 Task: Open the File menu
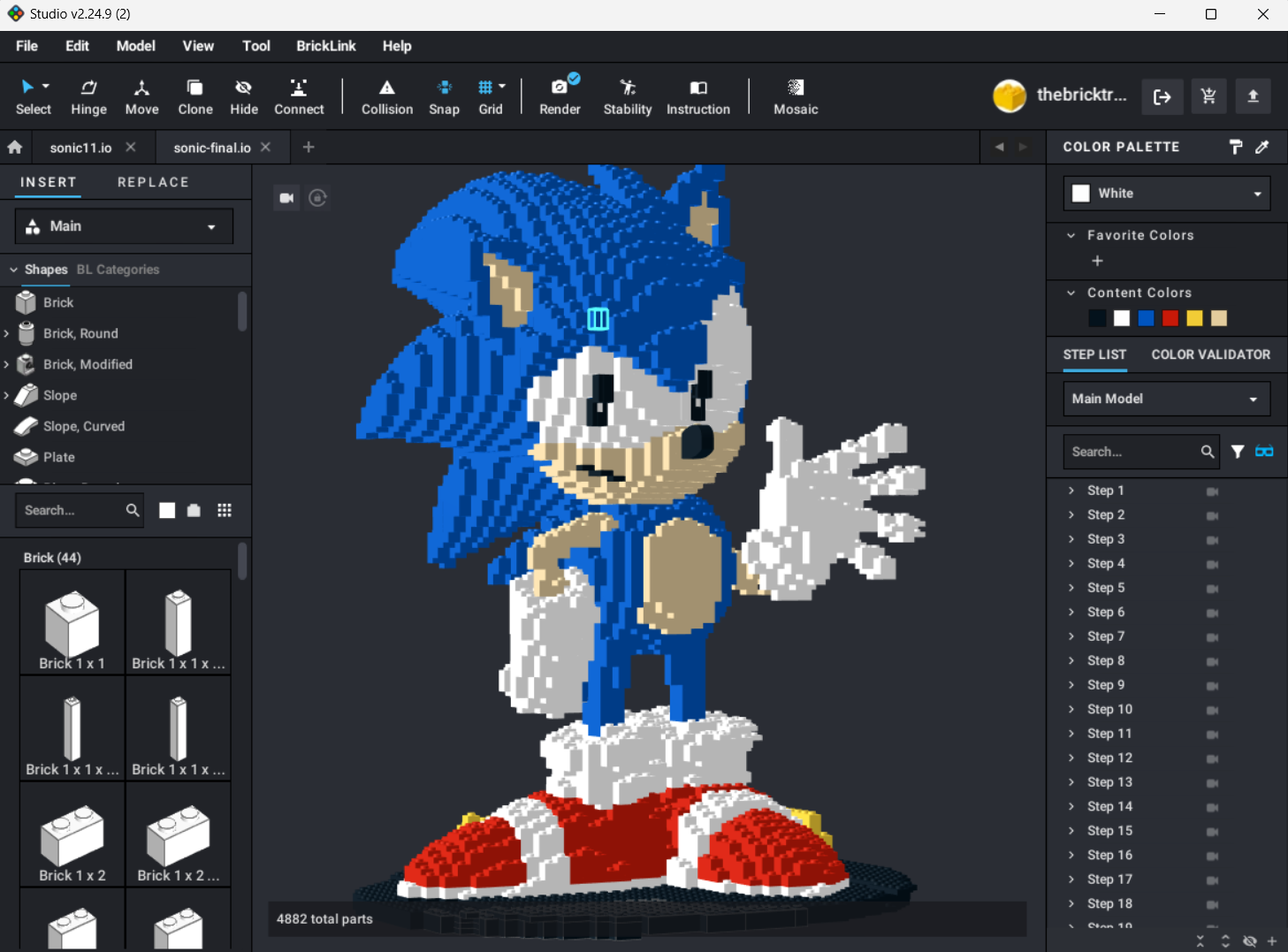(27, 46)
